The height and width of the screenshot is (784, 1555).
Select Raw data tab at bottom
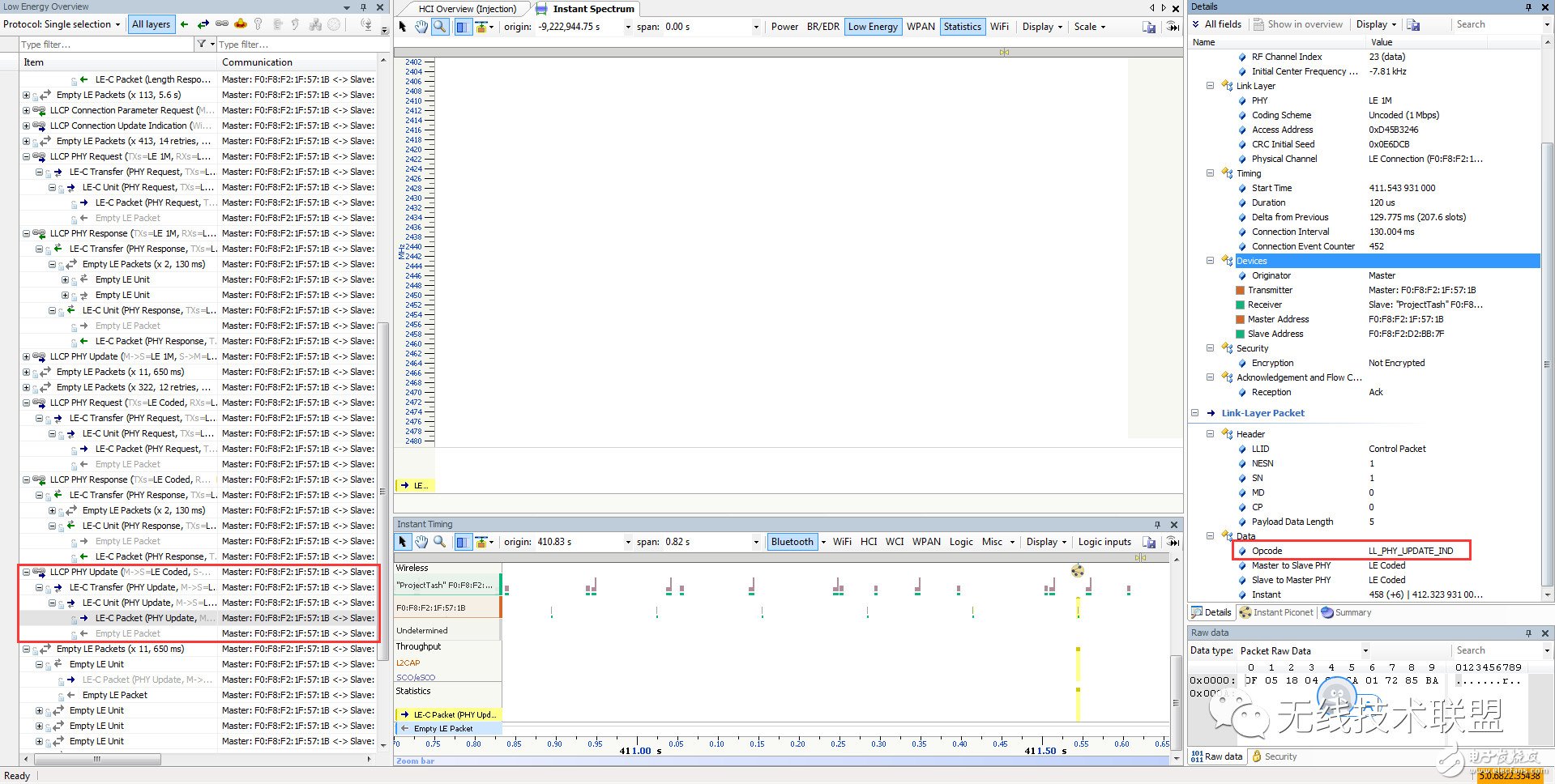[1216, 756]
